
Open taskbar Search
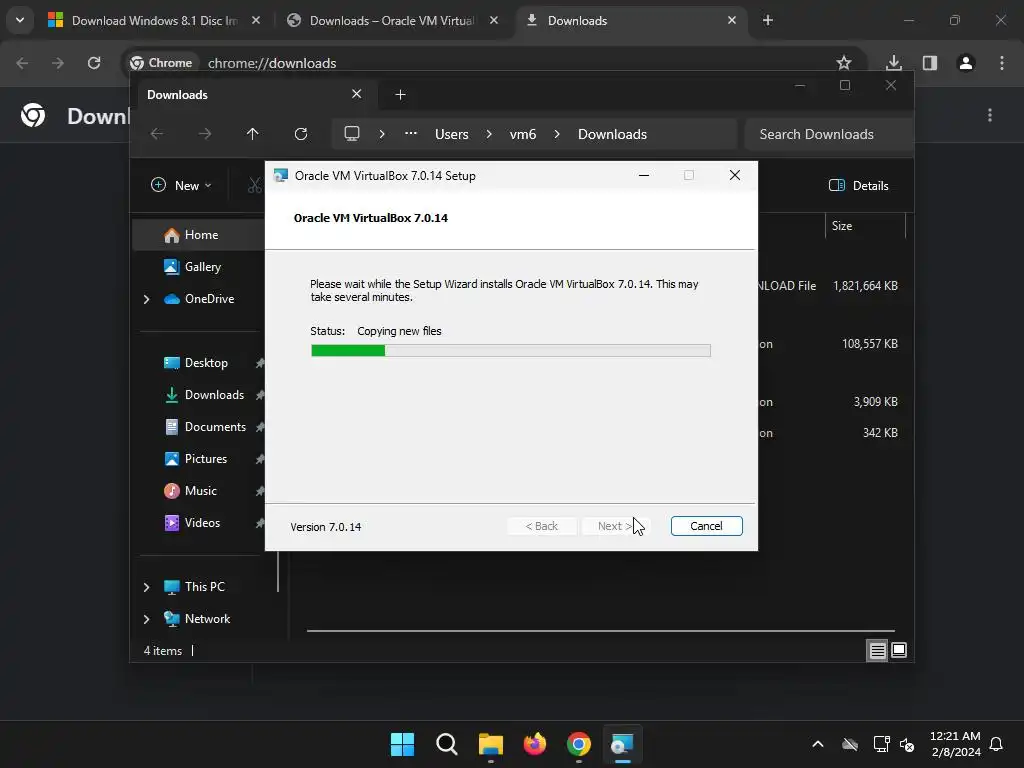(x=447, y=744)
